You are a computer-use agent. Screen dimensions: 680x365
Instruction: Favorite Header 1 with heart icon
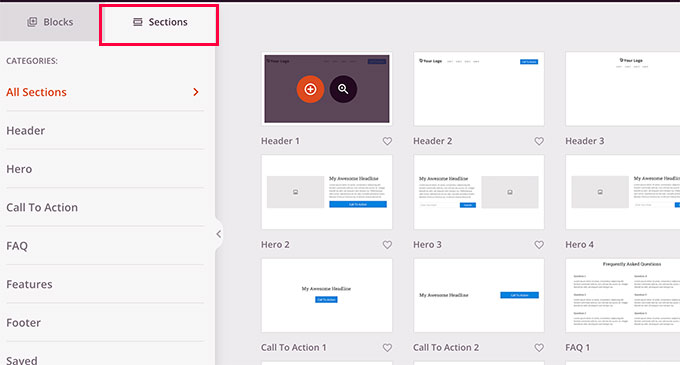[387, 141]
